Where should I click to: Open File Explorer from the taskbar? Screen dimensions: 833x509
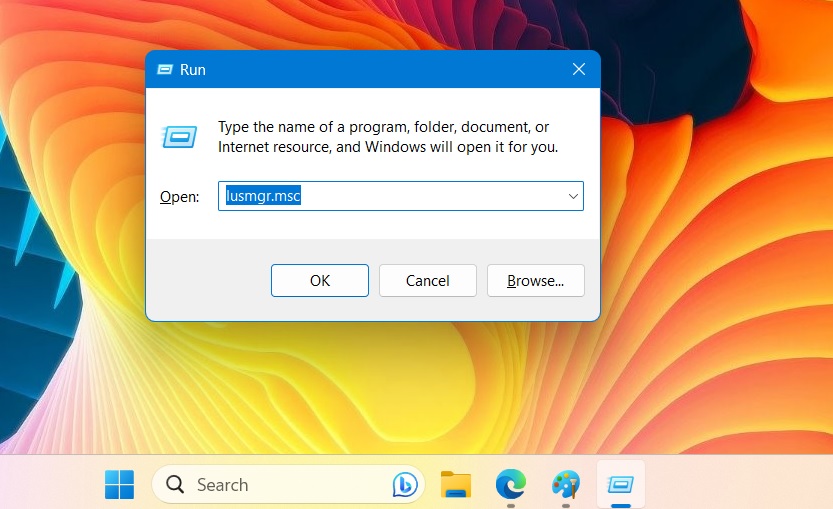(x=456, y=485)
